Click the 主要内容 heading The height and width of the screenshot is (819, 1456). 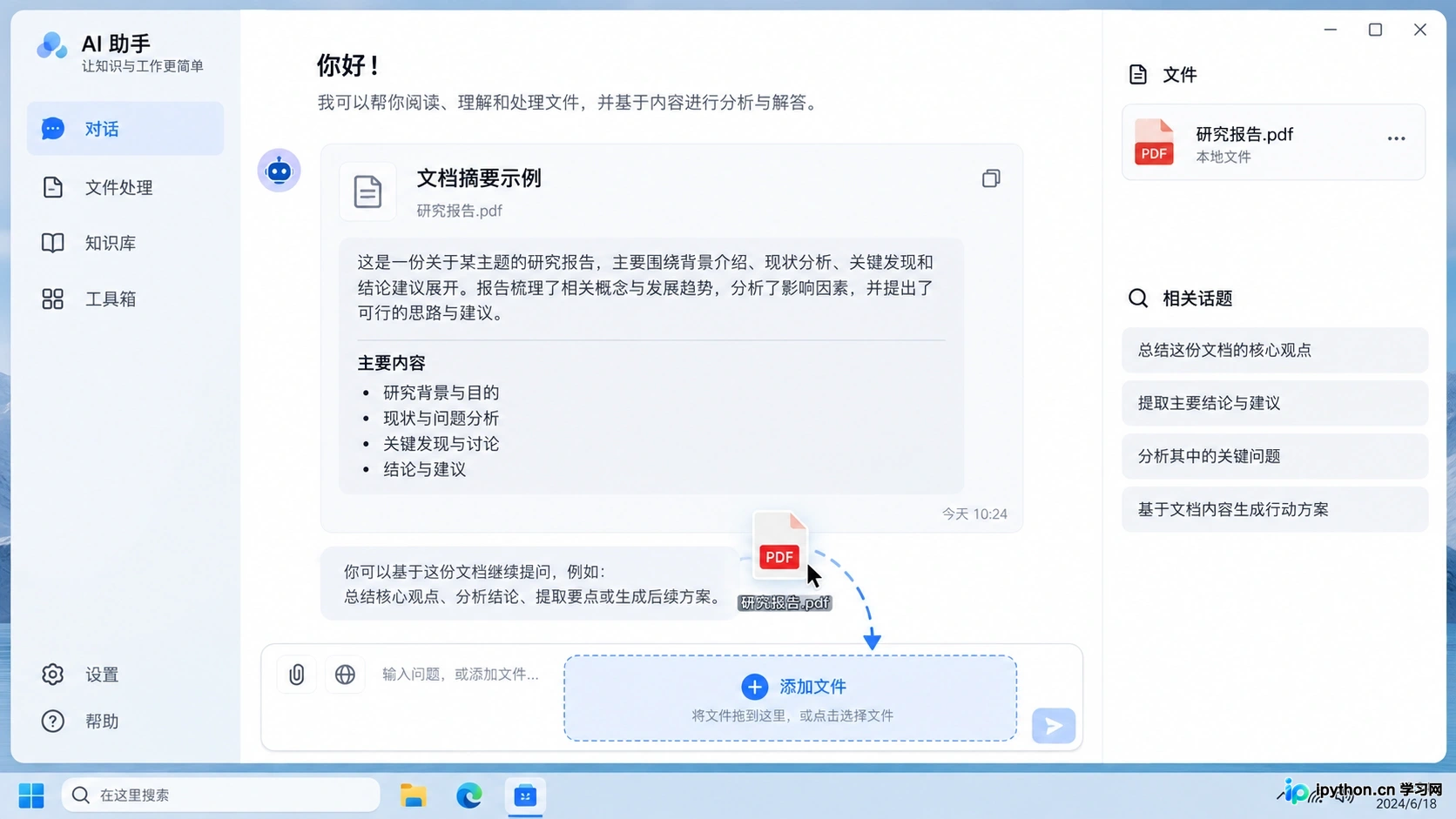click(391, 363)
